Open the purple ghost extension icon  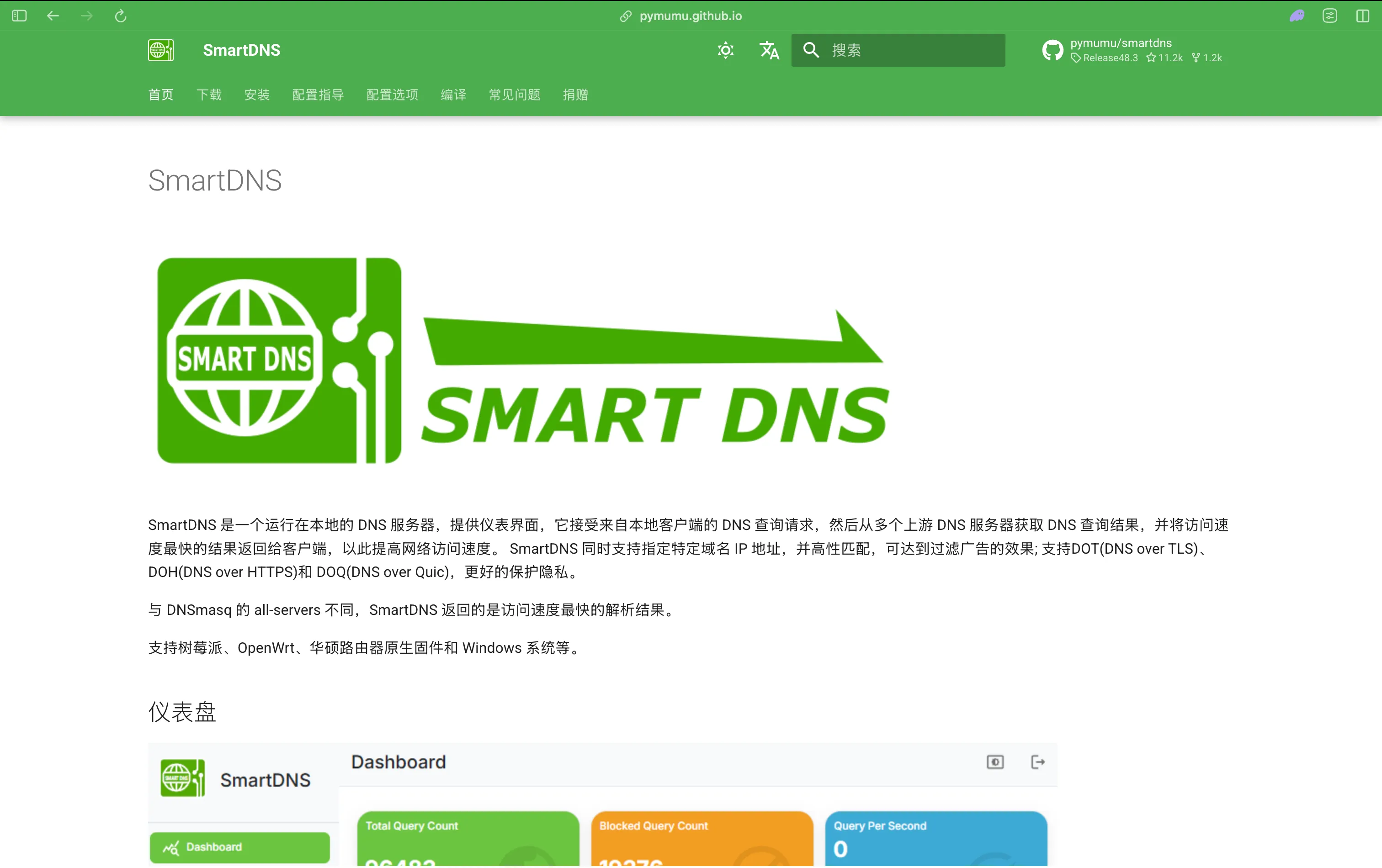[x=1297, y=16]
